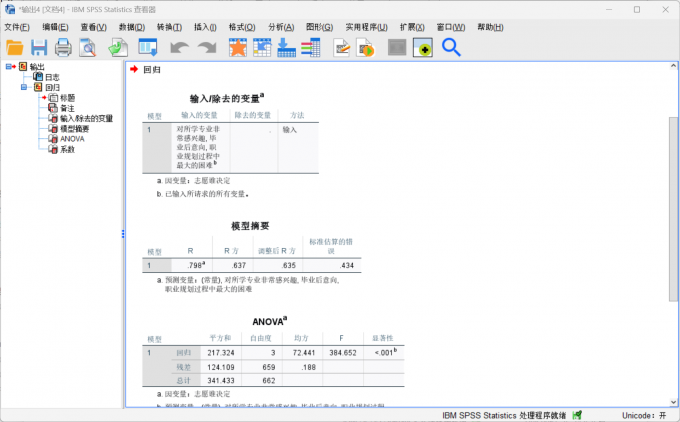Open the 转换(T) menu
This screenshot has width=680, height=422.
[x=170, y=27]
